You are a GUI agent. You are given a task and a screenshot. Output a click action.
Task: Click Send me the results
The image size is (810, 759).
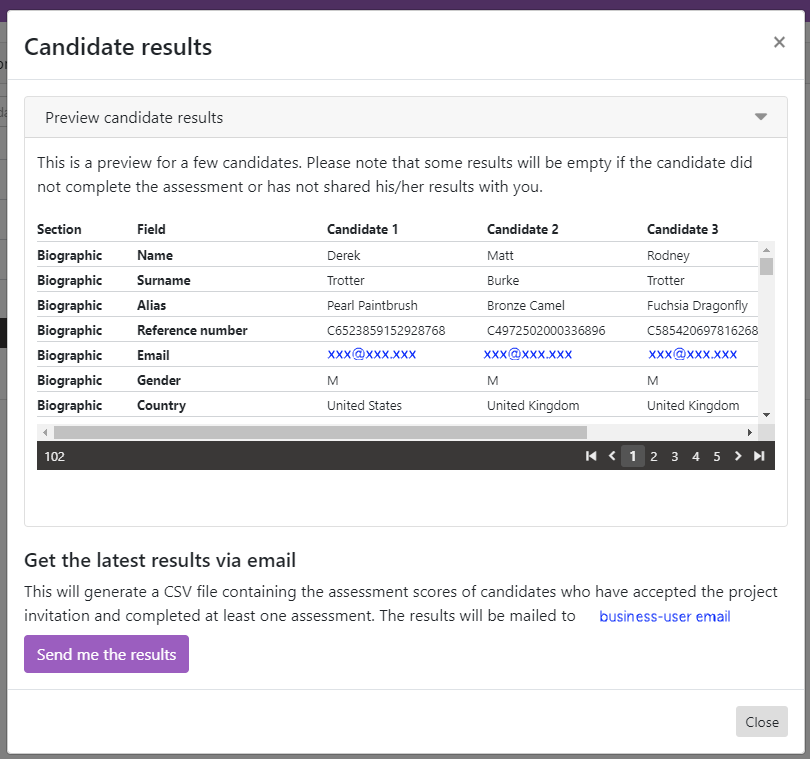pos(105,653)
